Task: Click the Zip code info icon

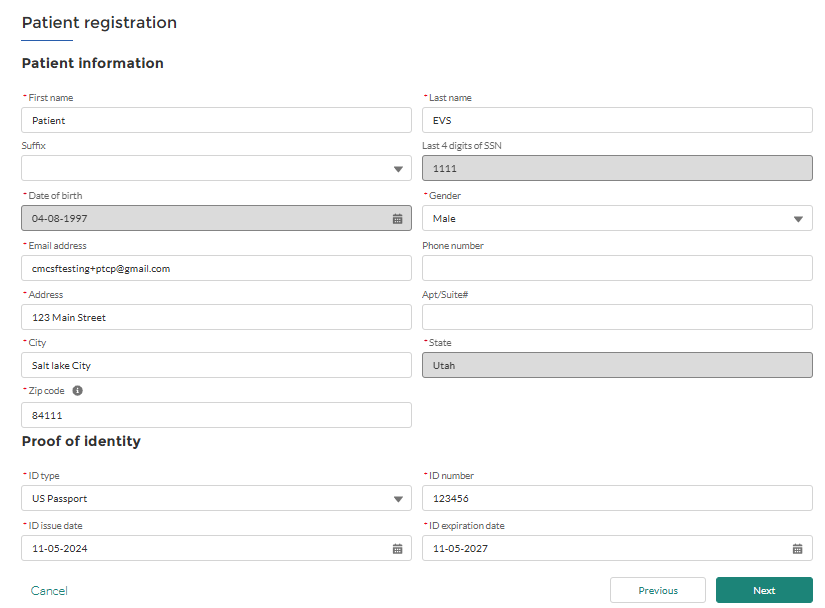Action: pyautogui.click(x=77, y=391)
